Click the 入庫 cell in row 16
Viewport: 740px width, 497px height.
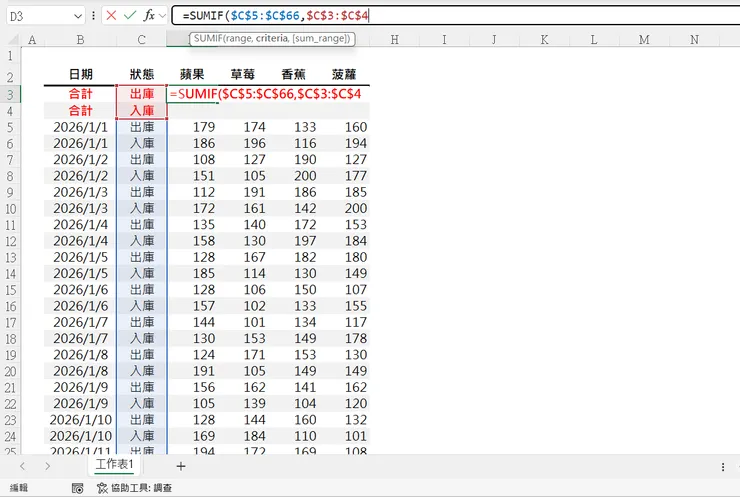(x=142, y=306)
